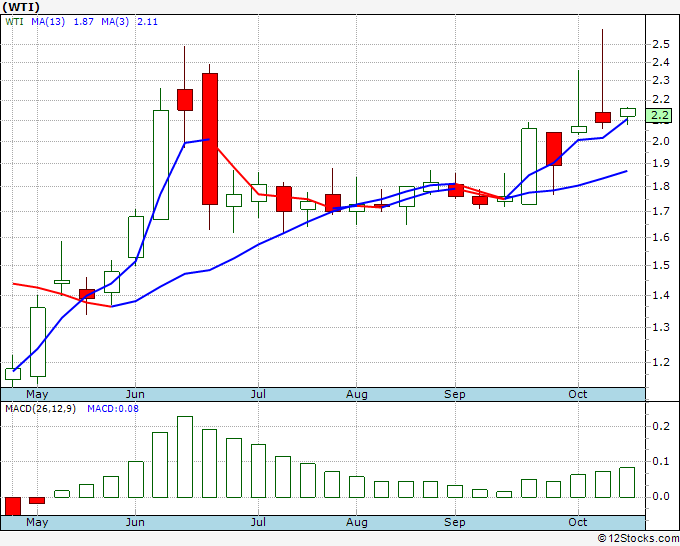This screenshot has height=546, width=680.
Task: Click the 1.7 price axis label
Action: [661, 212]
